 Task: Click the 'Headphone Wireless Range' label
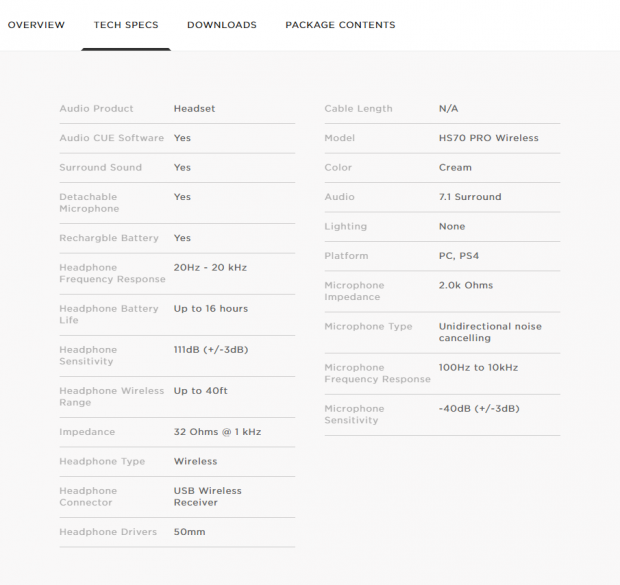pos(112,397)
